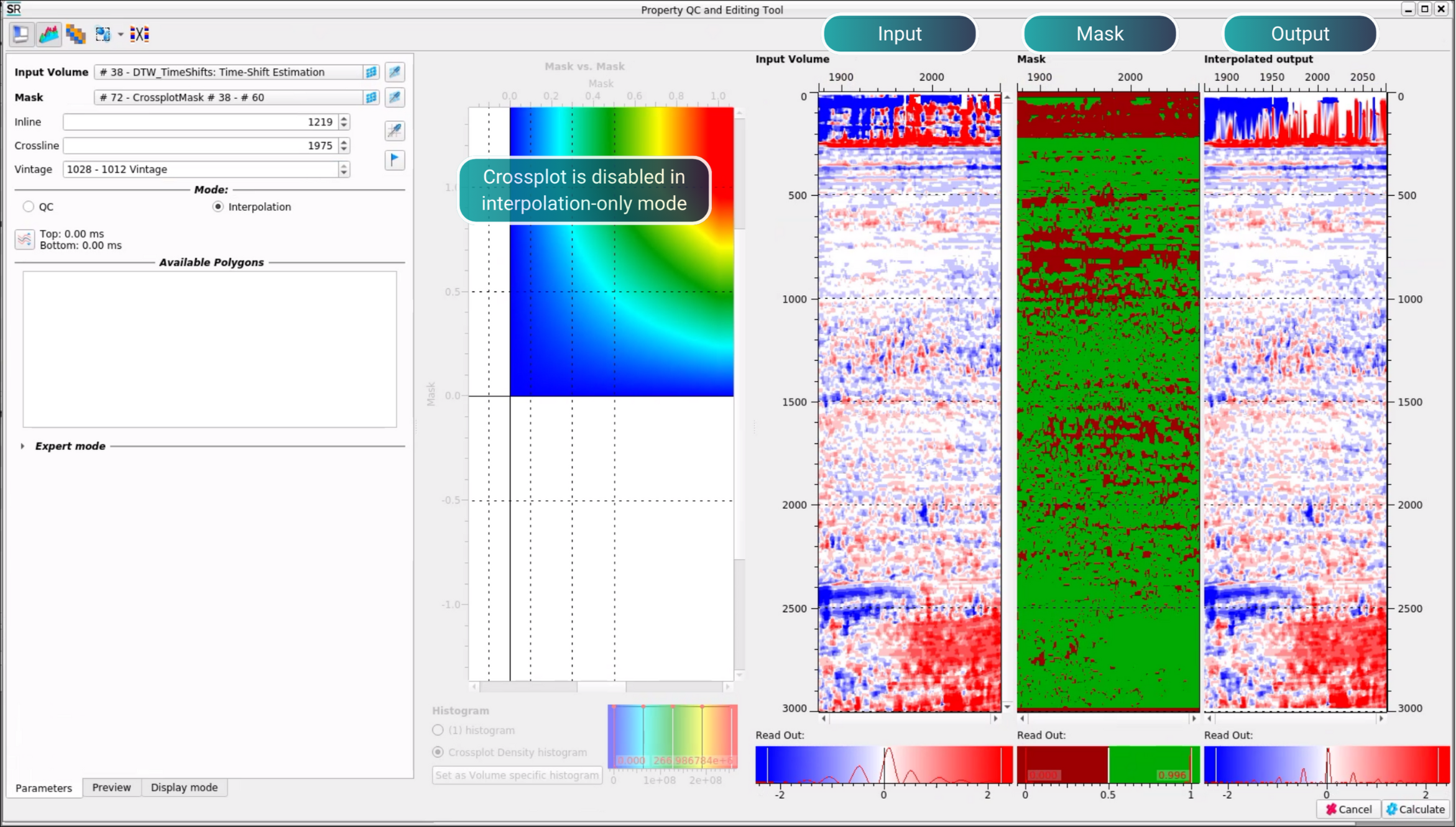Screen dimensions: 1456x827
Task: Select the QC mode radio button
Action: pyautogui.click(x=29, y=206)
